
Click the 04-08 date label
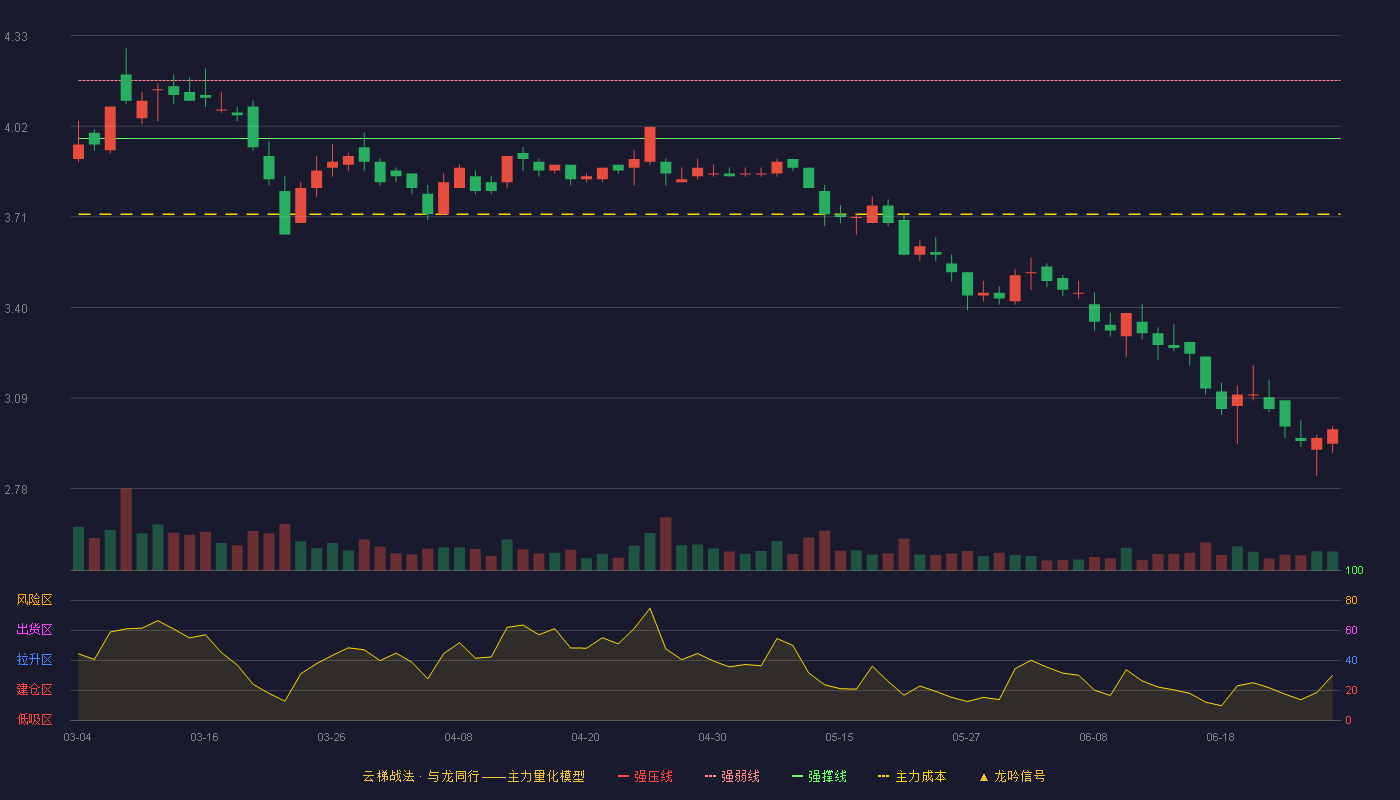coord(459,737)
